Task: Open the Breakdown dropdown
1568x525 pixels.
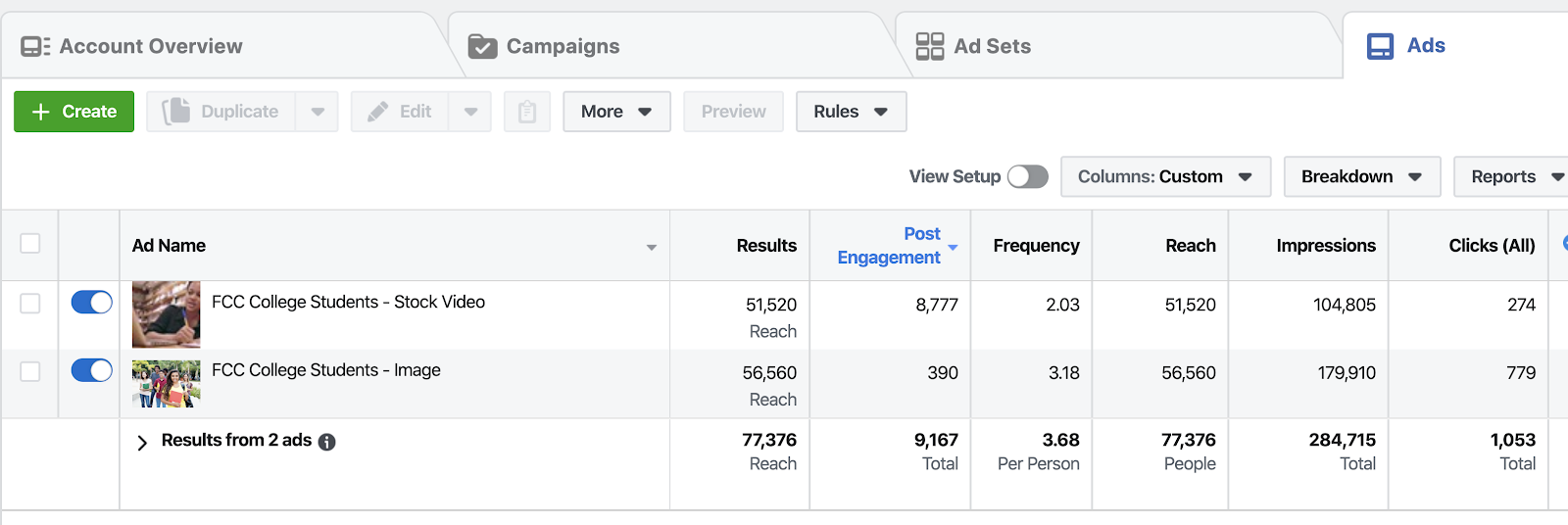Action: (x=1361, y=176)
